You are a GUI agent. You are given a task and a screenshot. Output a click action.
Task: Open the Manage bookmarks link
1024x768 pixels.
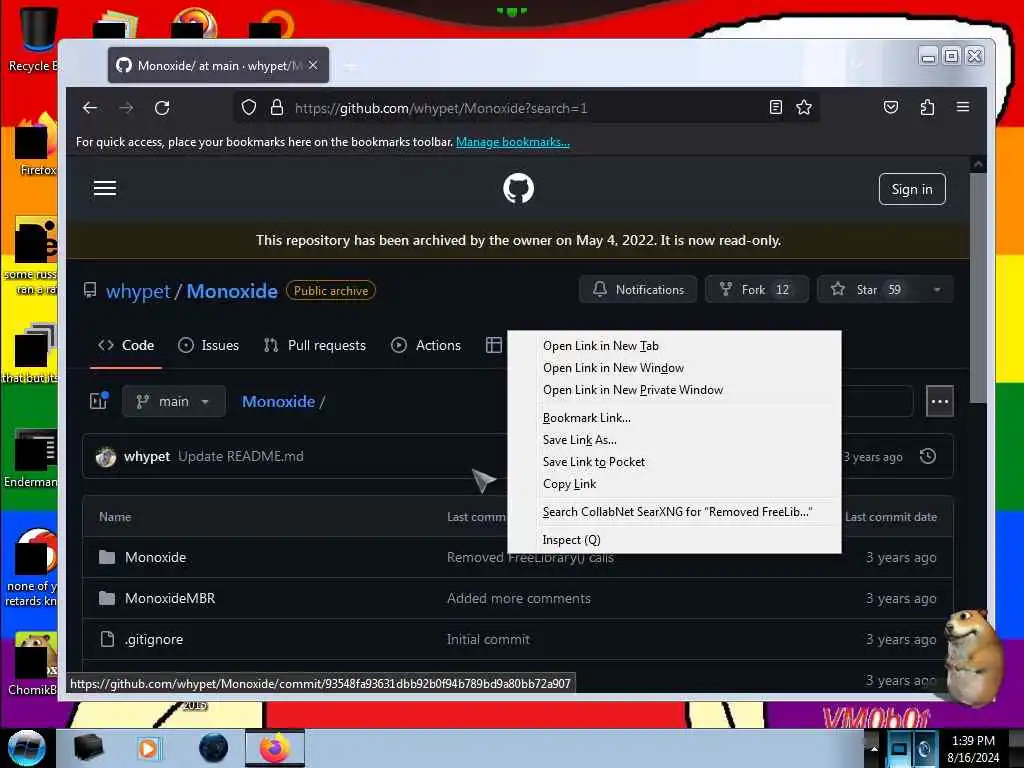(513, 142)
